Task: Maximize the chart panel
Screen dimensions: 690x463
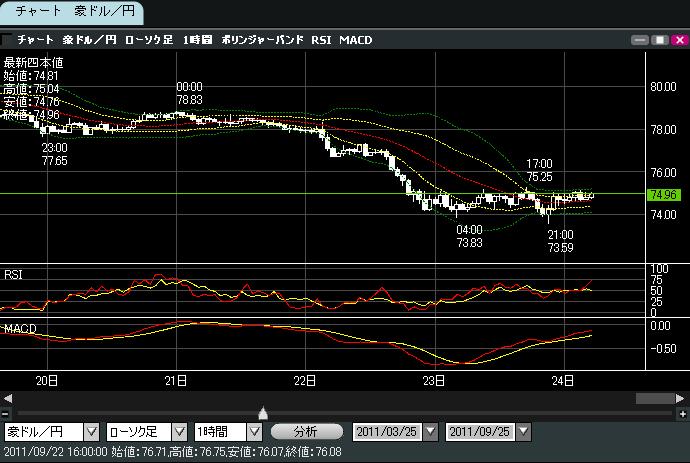Action: point(659,40)
